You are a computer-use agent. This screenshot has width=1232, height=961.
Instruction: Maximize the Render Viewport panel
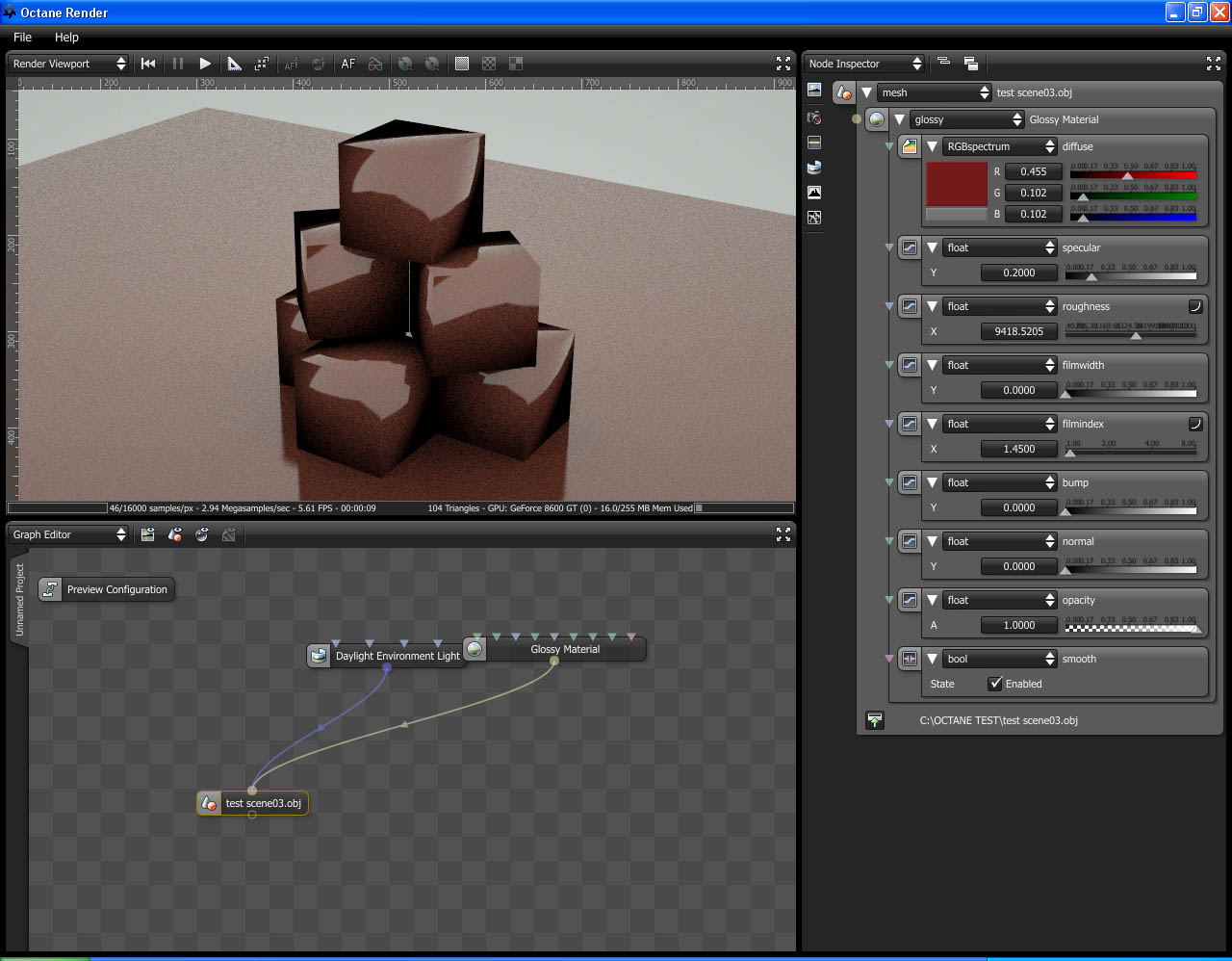pyautogui.click(x=783, y=64)
